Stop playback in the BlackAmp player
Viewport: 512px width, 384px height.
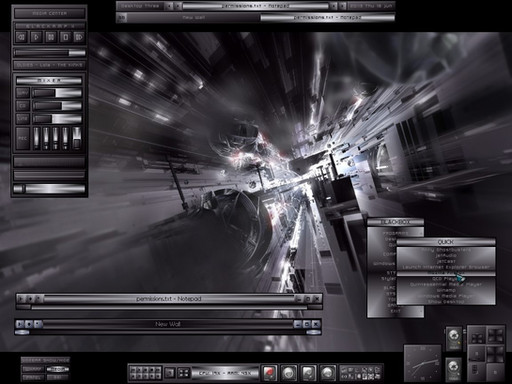tap(65, 37)
